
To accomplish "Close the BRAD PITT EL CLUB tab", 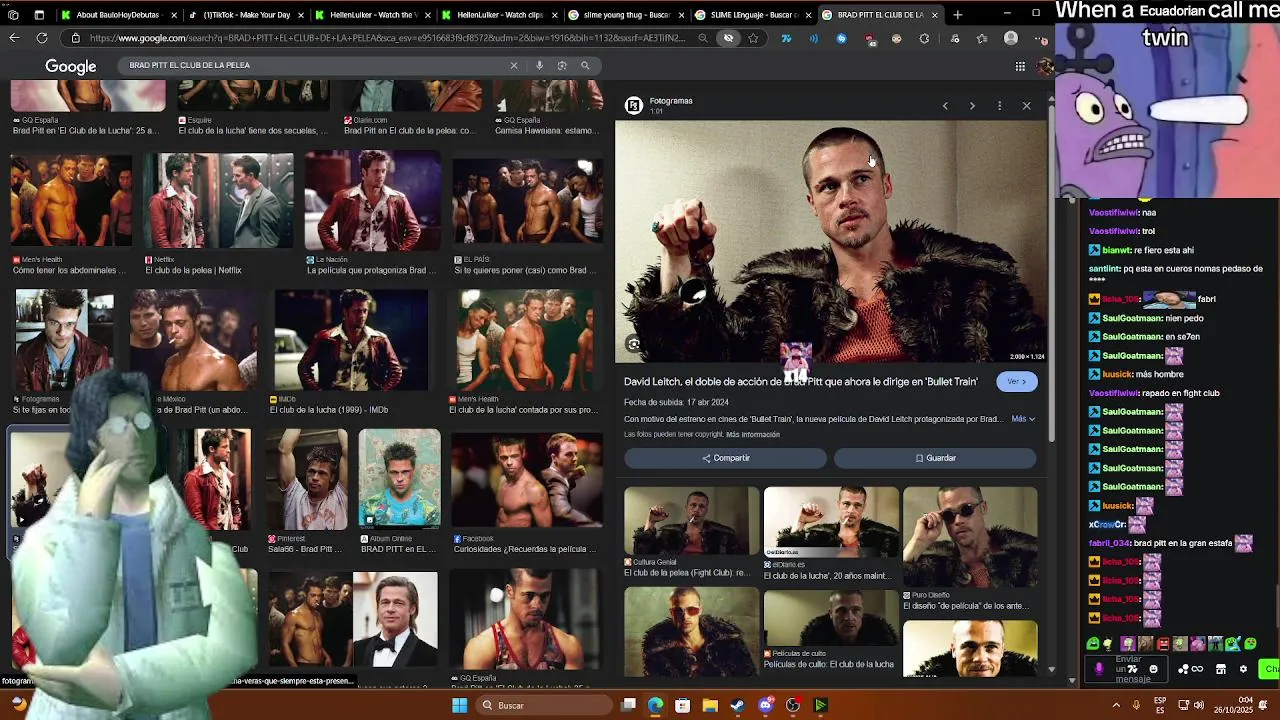I will tap(935, 15).
